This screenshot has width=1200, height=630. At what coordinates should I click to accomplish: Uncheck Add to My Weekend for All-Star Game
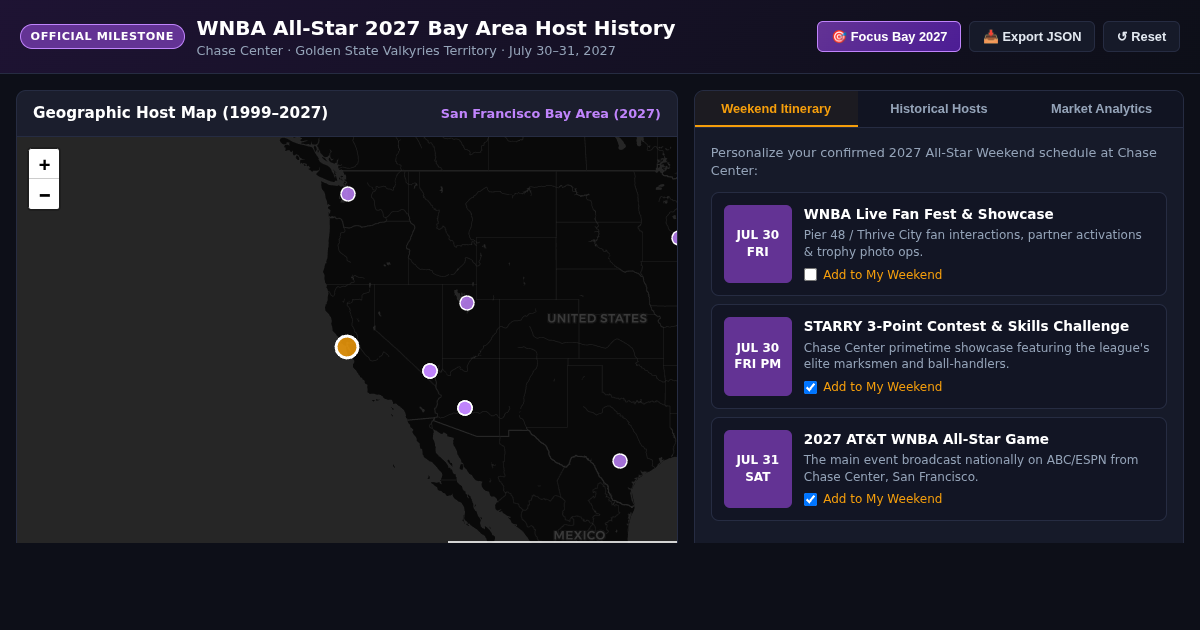click(810, 499)
